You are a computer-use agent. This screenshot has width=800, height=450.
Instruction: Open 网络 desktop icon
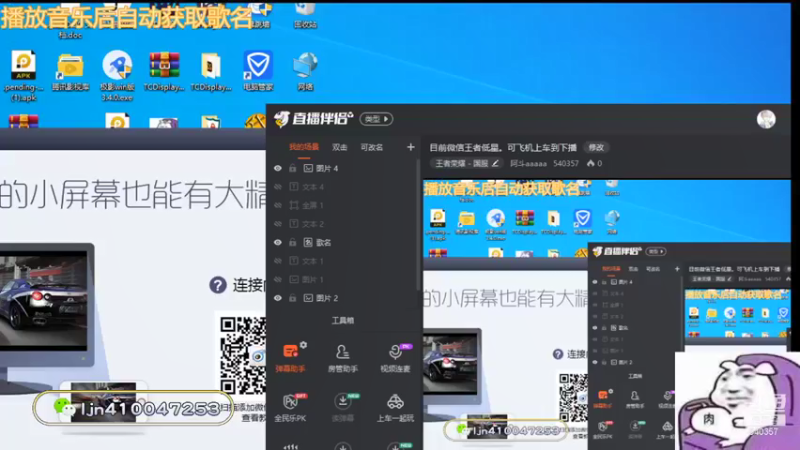305,71
